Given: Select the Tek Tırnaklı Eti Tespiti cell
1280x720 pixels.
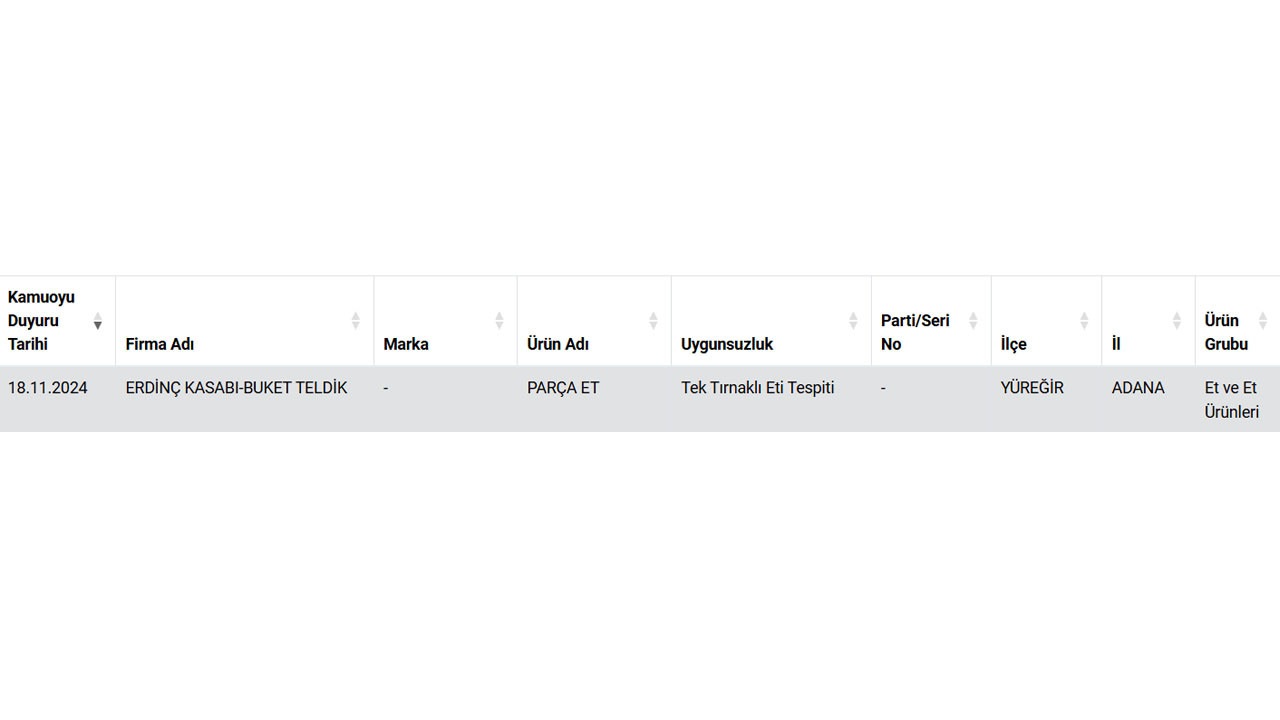Looking at the screenshot, I should (757, 388).
